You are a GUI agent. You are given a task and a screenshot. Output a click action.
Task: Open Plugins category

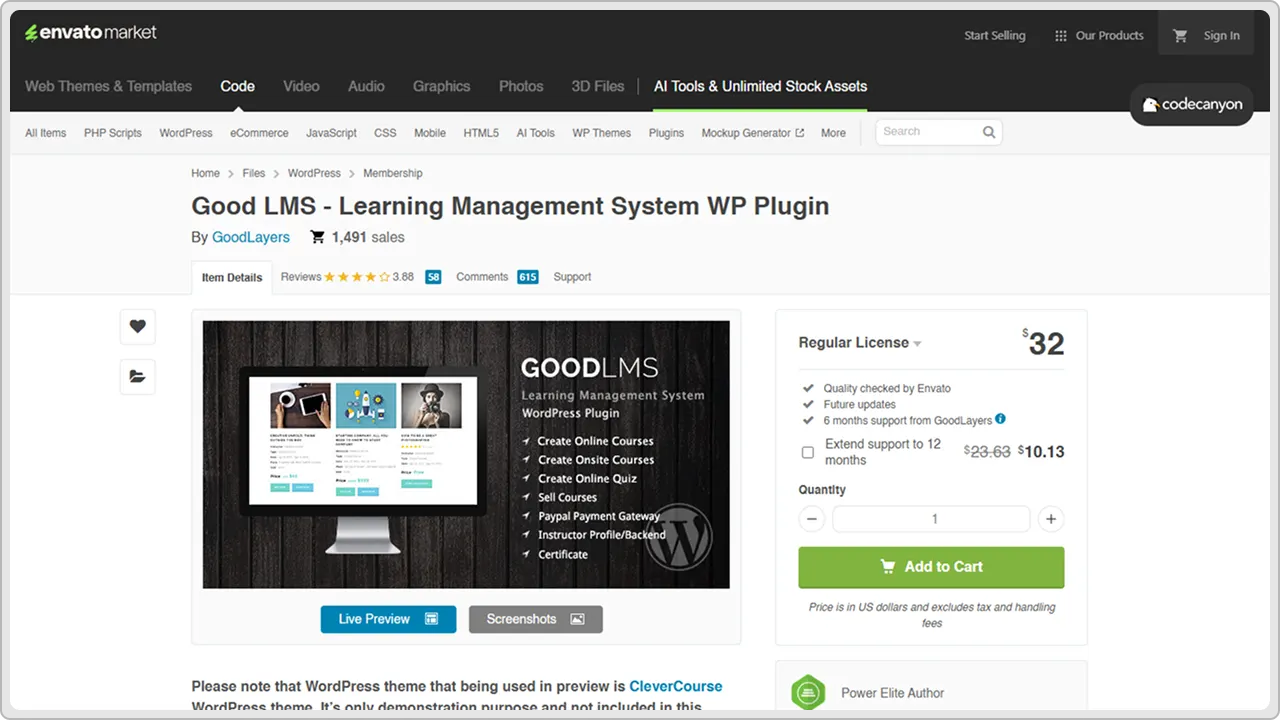click(666, 133)
